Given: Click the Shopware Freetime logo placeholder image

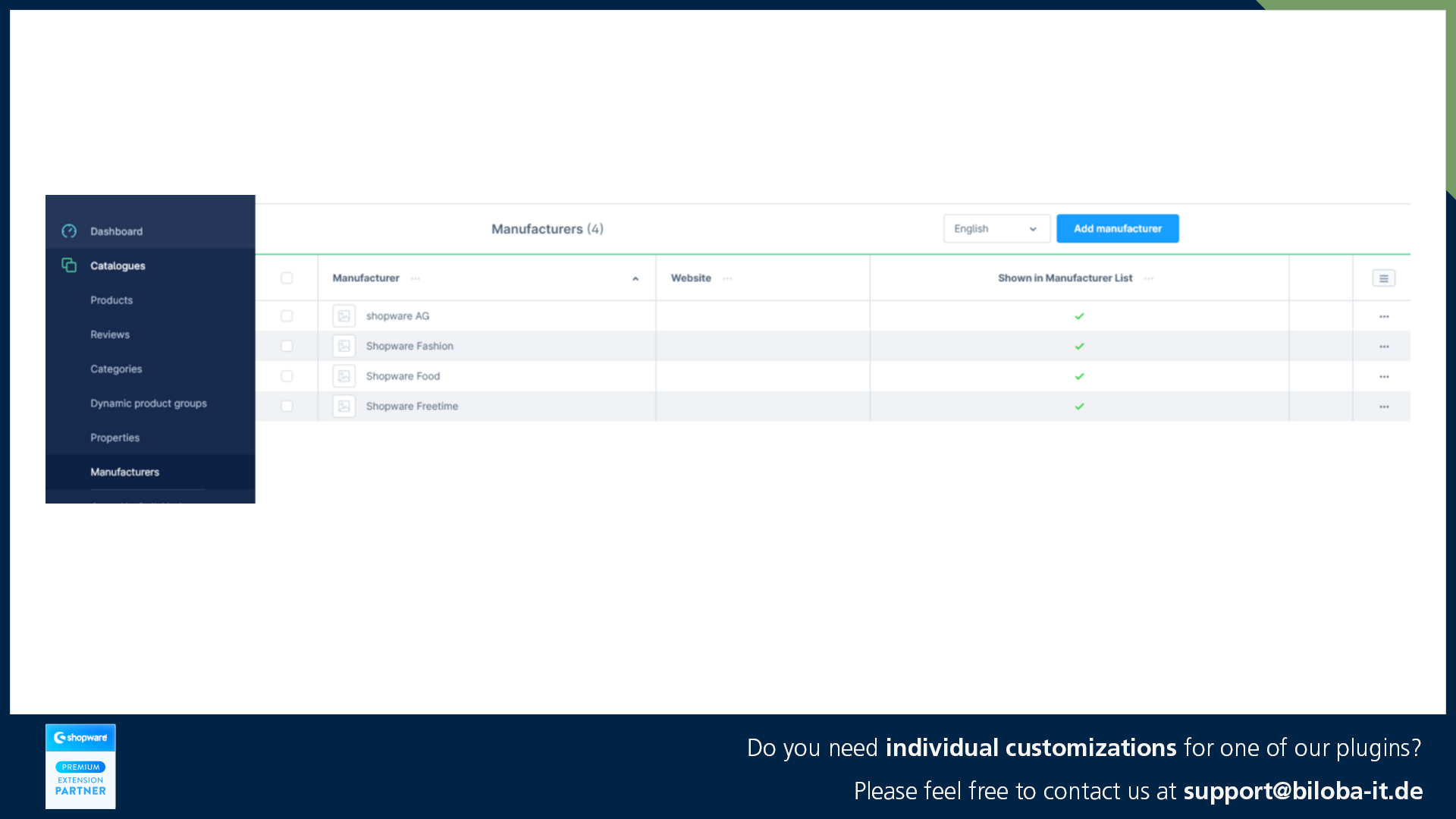Looking at the screenshot, I should pyautogui.click(x=344, y=406).
